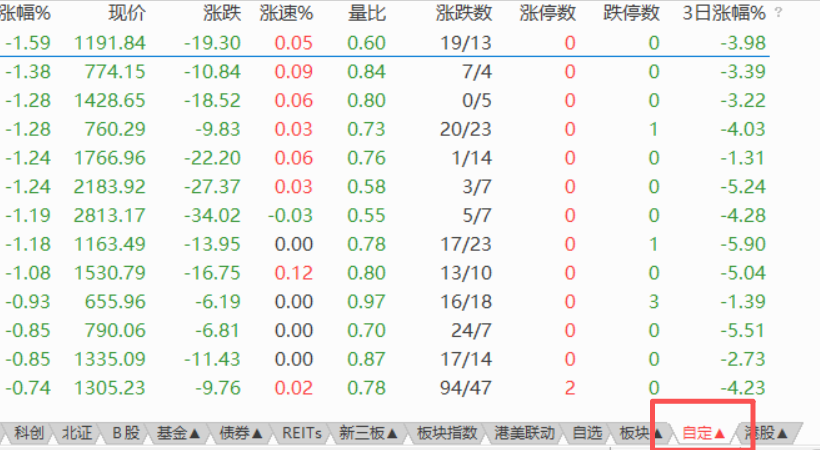This screenshot has height=450, width=820.
Task: Expand the 板块 tab menu
Action: click(x=641, y=433)
